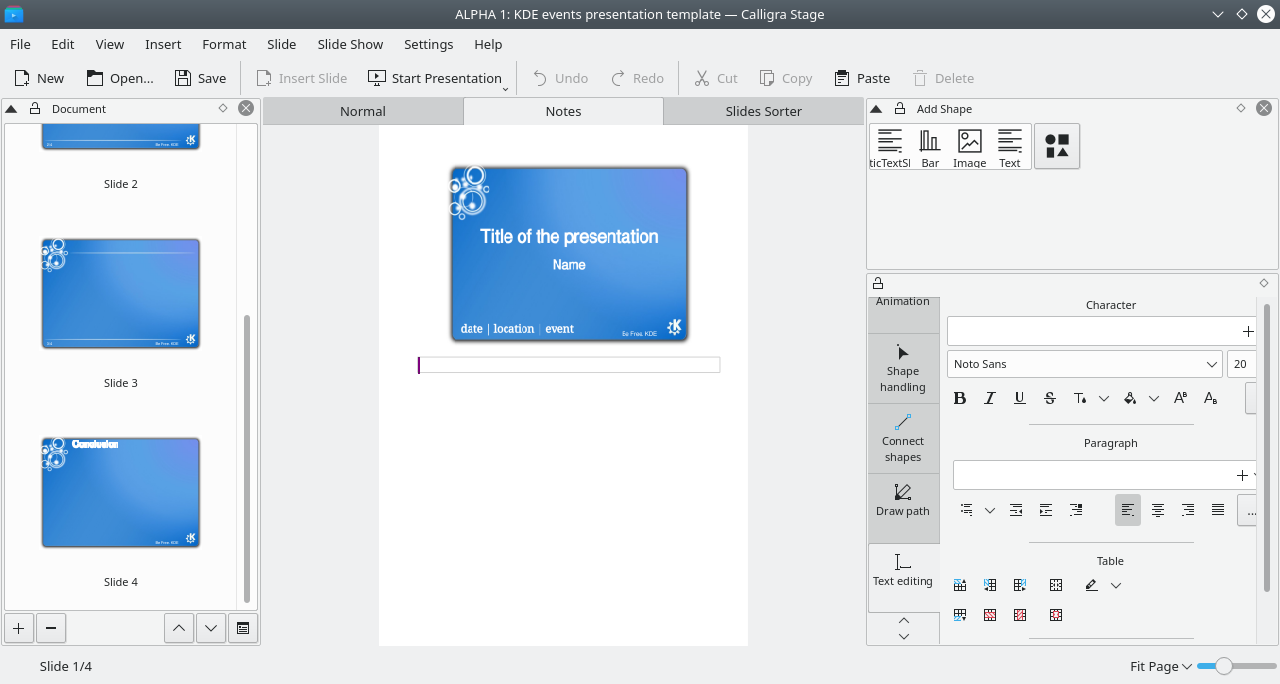The image size is (1280, 684).
Task: Click the character style plus button
Action: (x=1247, y=331)
